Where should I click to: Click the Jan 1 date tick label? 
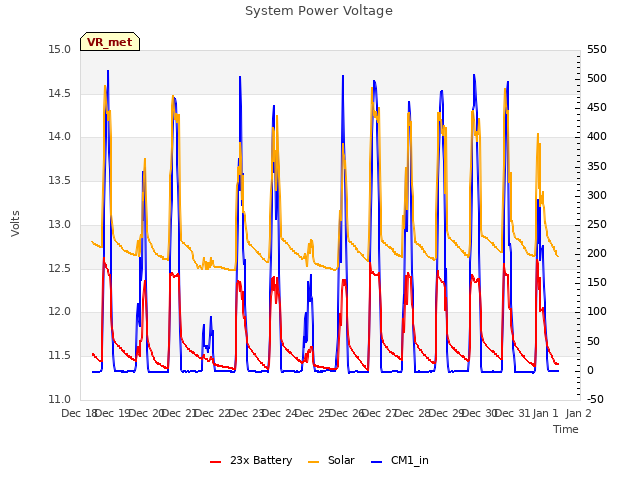pyautogui.click(x=545, y=413)
